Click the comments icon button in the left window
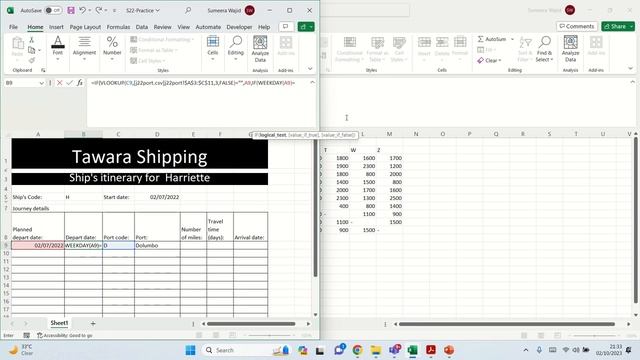The width and height of the screenshot is (640, 360). coord(286,27)
